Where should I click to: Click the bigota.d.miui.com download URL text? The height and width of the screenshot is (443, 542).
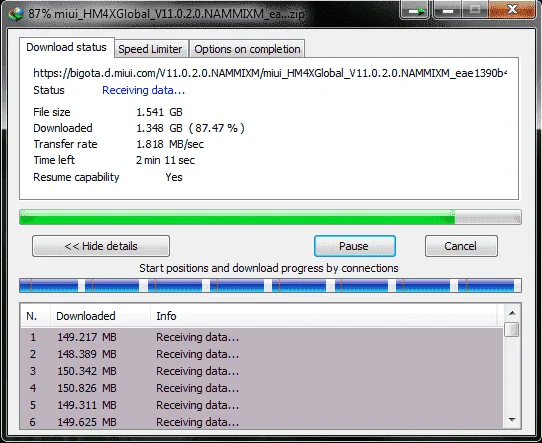point(270,73)
